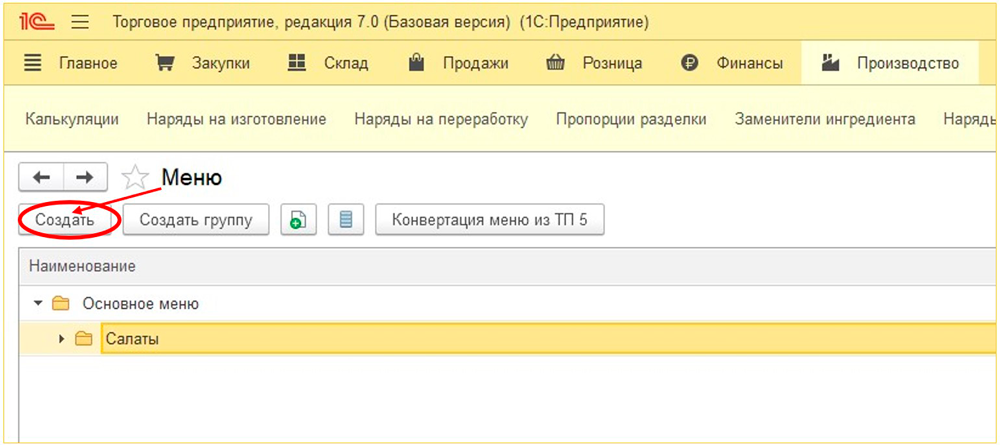Expand the Салаты folder
Viewport: 1000px width, 445px height.
point(62,340)
